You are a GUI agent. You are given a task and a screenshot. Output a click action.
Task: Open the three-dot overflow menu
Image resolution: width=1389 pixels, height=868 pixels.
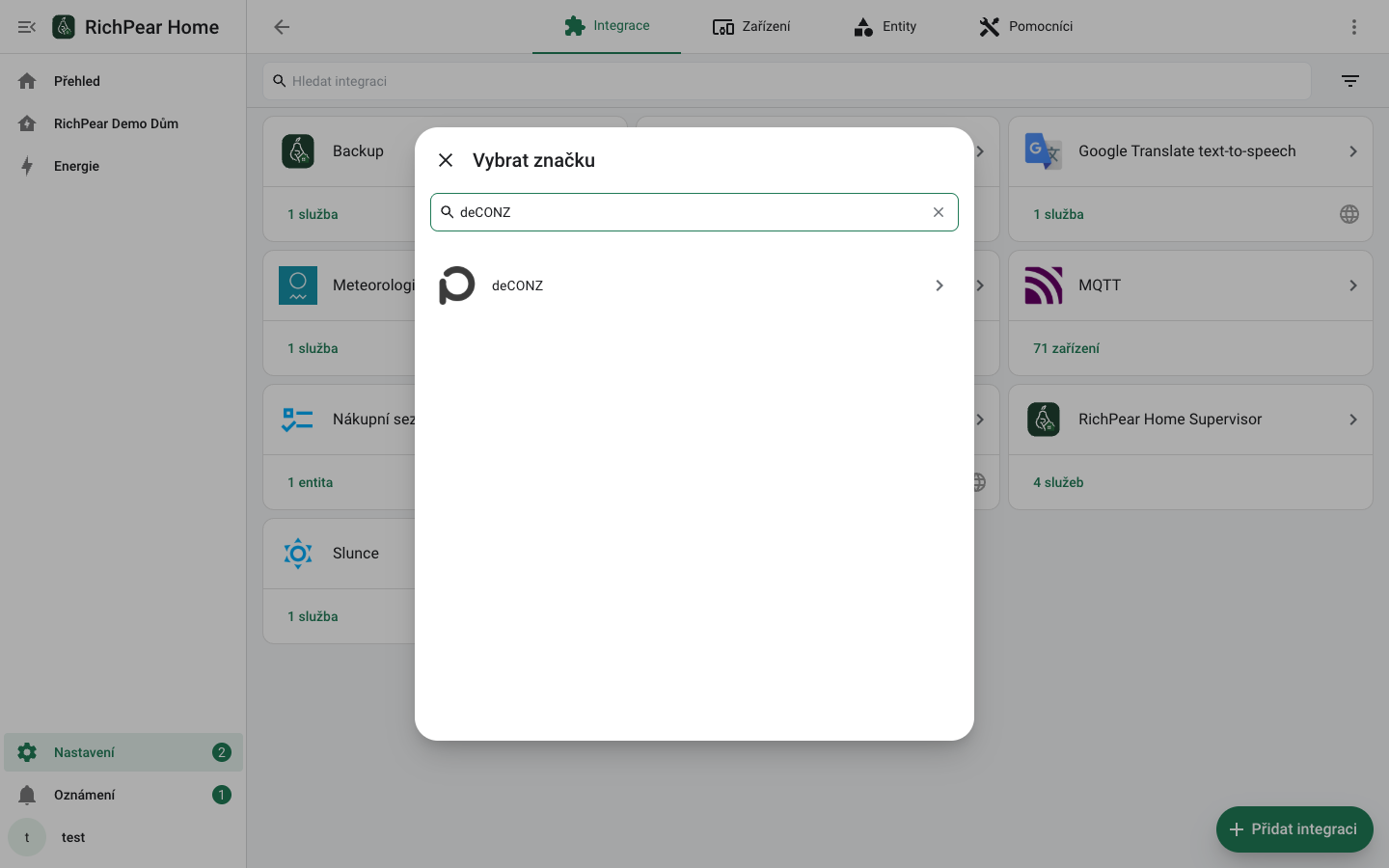tap(1354, 27)
